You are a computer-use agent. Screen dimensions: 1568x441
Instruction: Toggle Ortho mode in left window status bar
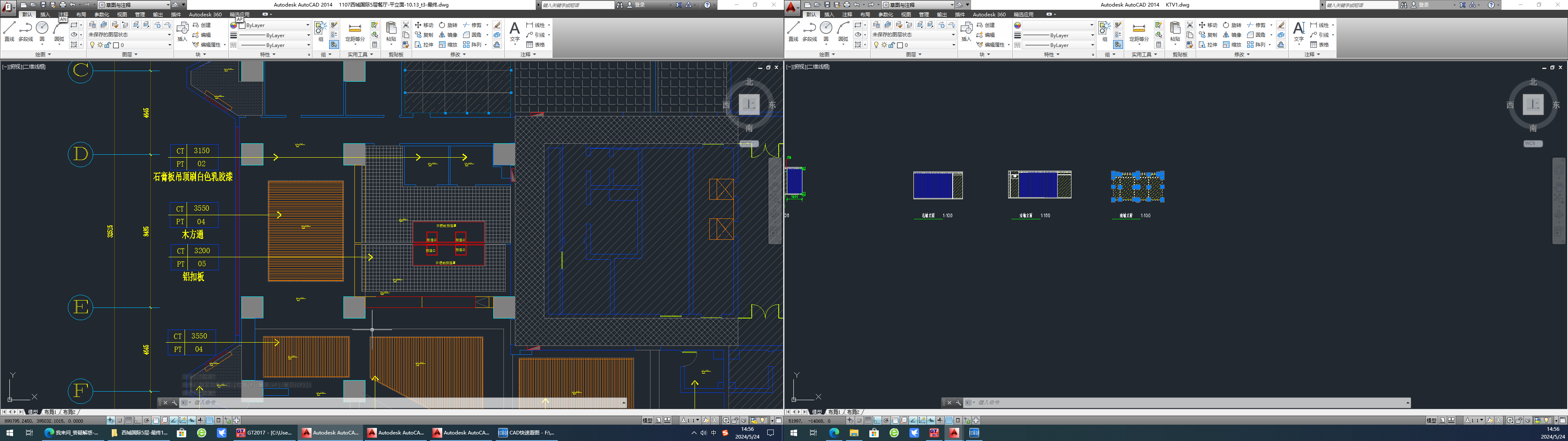pos(138,420)
